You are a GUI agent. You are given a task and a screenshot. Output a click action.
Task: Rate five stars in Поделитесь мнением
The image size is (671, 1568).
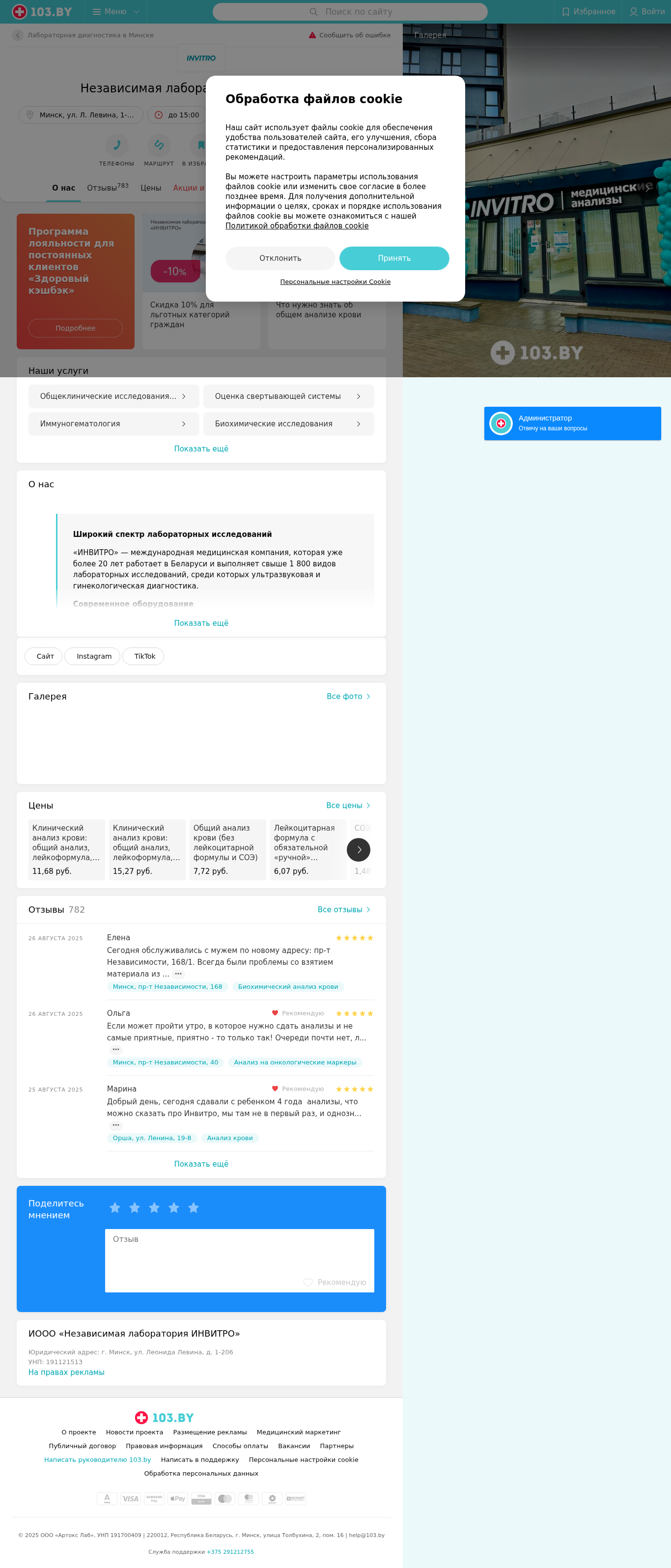pos(194,1207)
